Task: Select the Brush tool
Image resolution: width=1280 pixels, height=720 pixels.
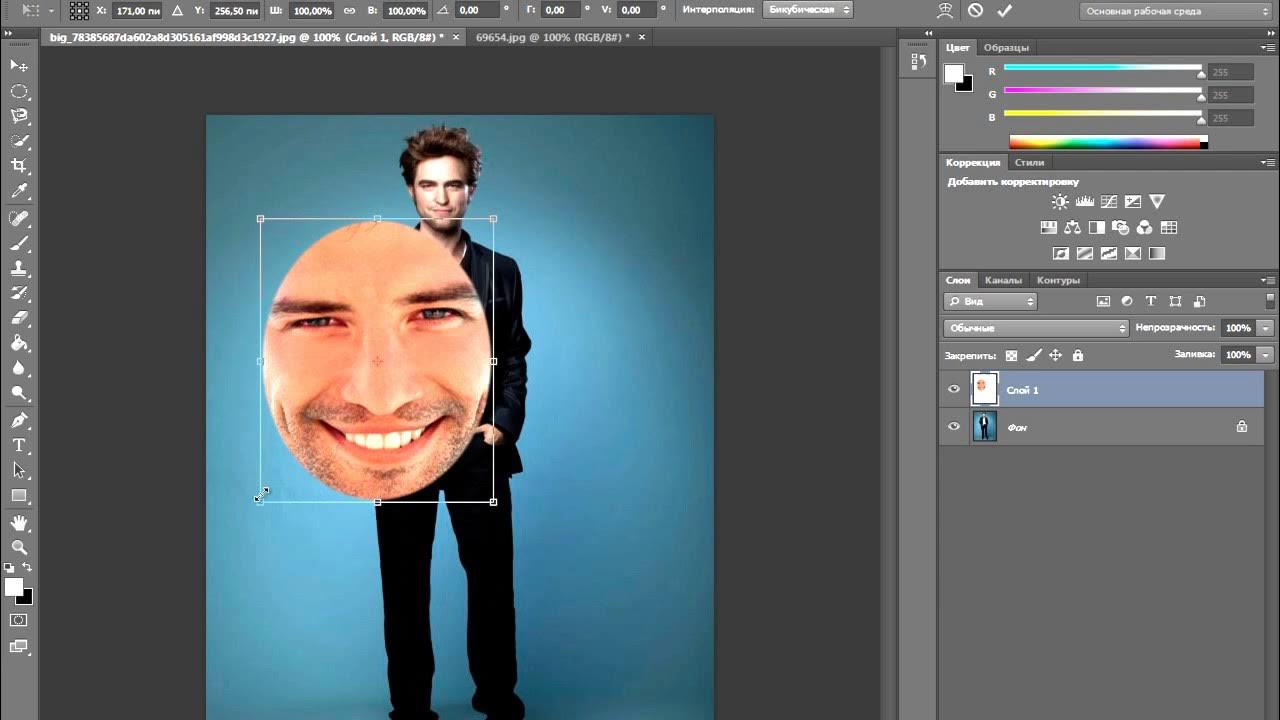Action: (x=19, y=243)
